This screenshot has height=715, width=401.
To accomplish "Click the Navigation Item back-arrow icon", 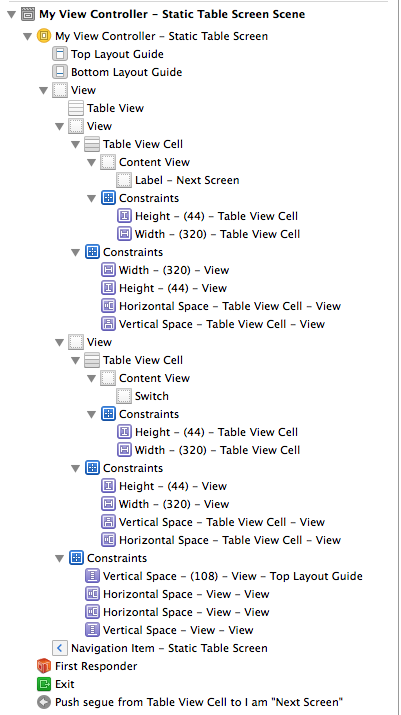I will (60, 648).
